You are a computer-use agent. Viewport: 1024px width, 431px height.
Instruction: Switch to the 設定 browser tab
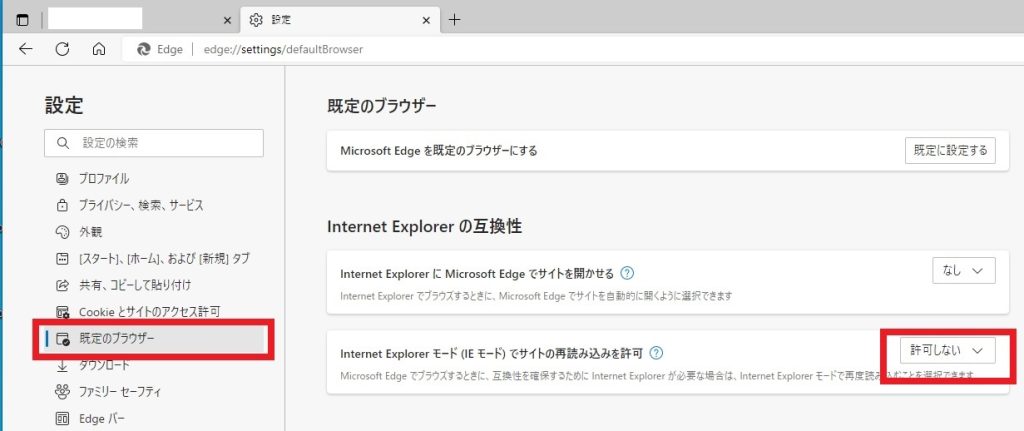[330, 19]
